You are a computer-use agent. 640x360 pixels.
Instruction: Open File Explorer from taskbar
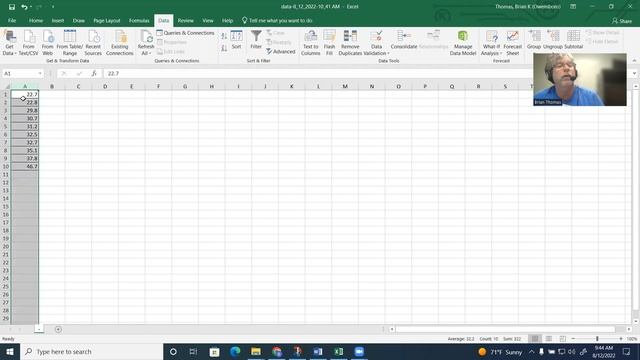point(256,352)
